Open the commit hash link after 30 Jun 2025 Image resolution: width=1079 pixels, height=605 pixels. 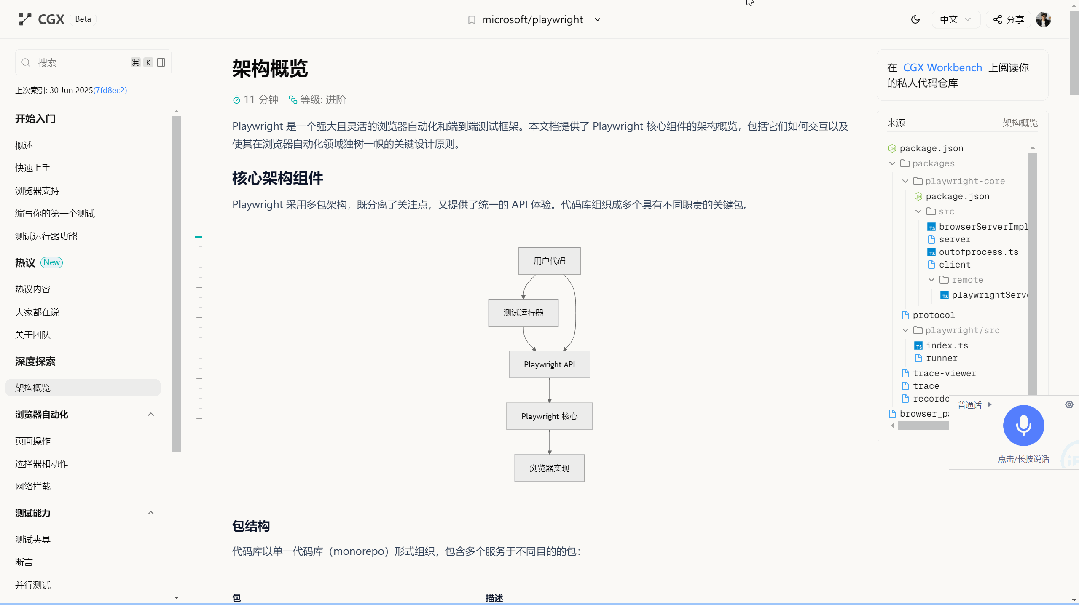110,90
